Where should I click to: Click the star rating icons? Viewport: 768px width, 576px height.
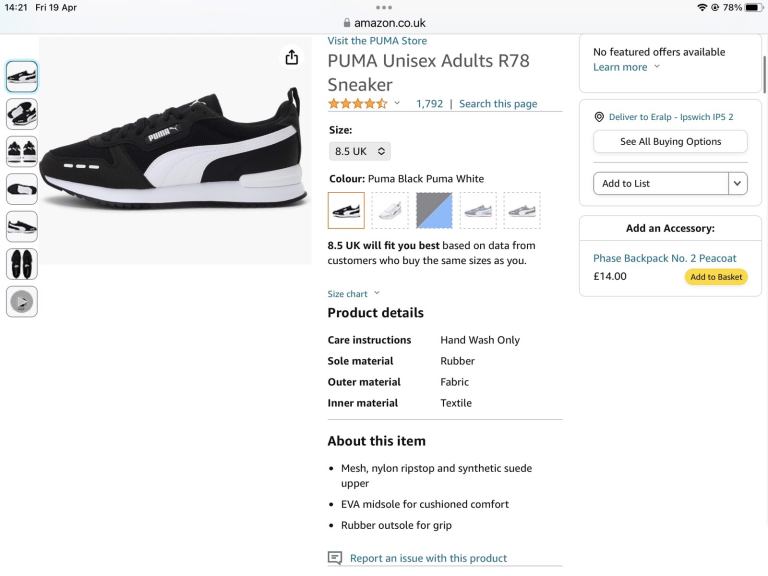(x=358, y=104)
